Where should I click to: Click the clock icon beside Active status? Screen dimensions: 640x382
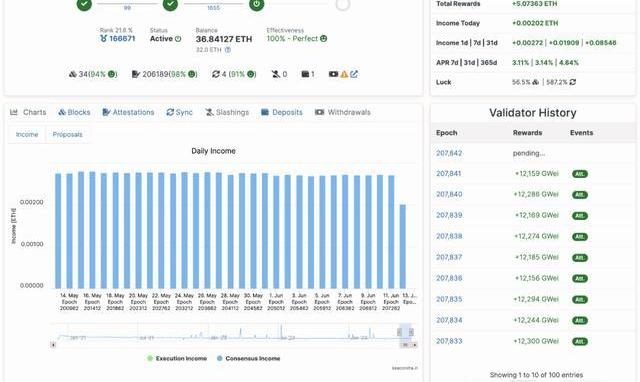(x=178, y=39)
